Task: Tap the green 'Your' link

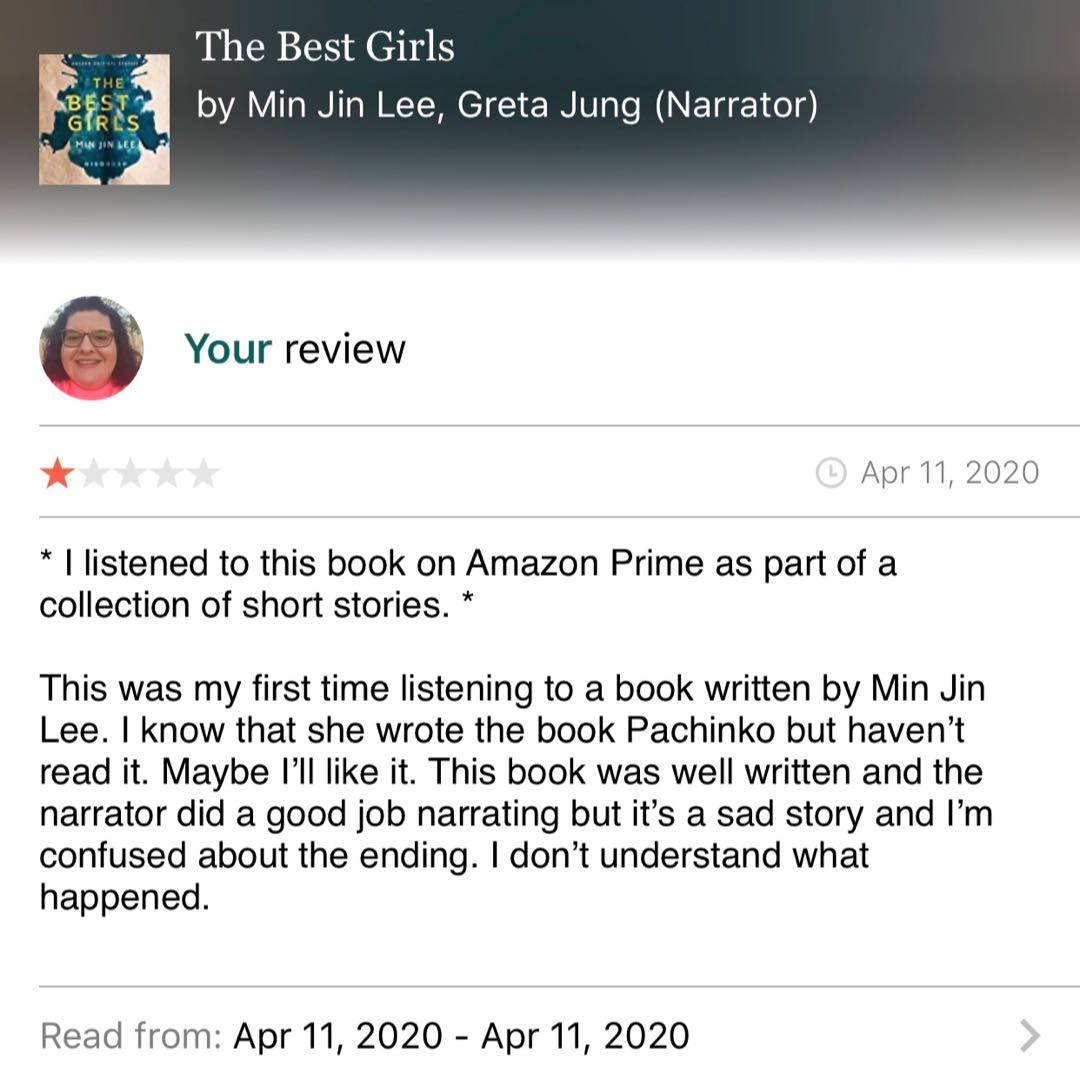Action: pos(228,349)
